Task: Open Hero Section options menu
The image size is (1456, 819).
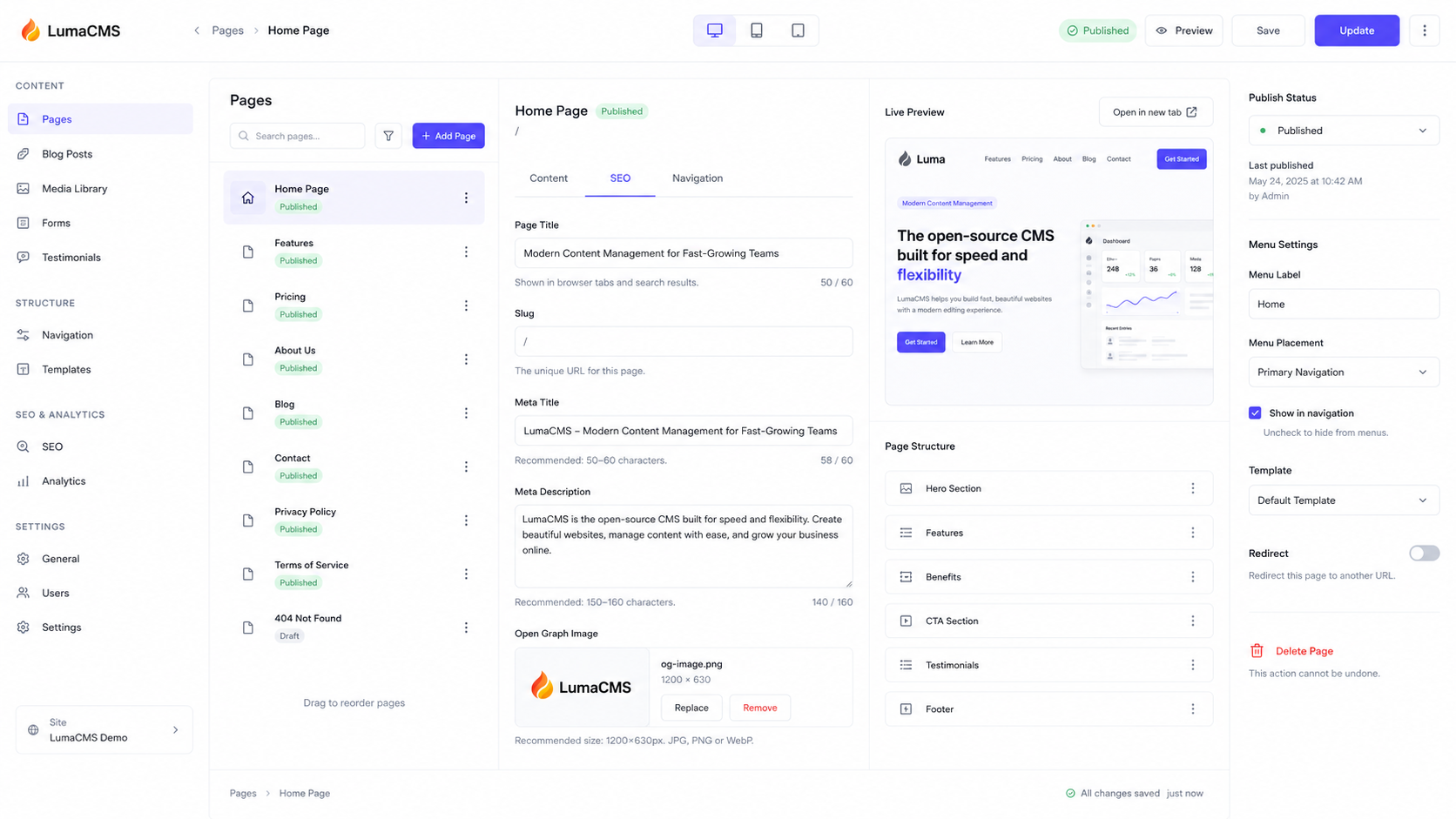Action: tap(1193, 488)
